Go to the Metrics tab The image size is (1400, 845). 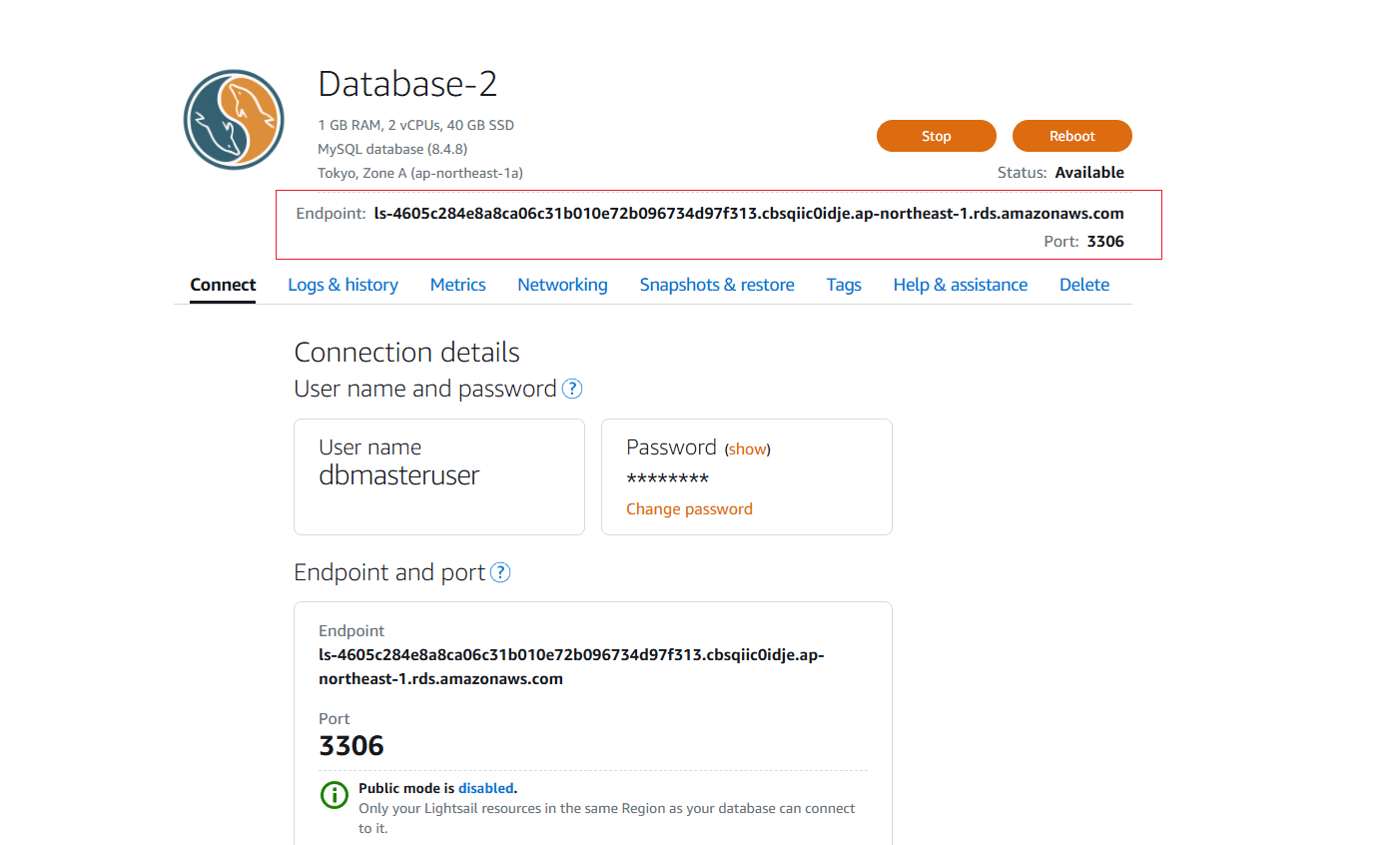click(457, 285)
